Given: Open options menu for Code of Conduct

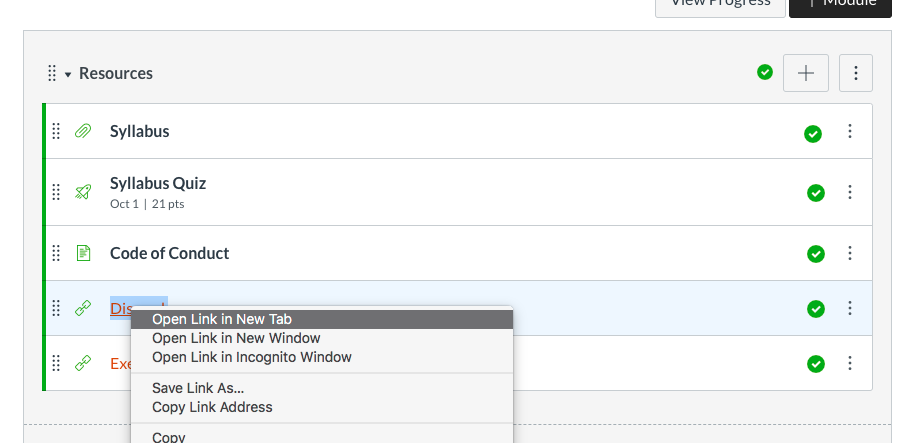Looking at the screenshot, I should pyautogui.click(x=850, y=253).
